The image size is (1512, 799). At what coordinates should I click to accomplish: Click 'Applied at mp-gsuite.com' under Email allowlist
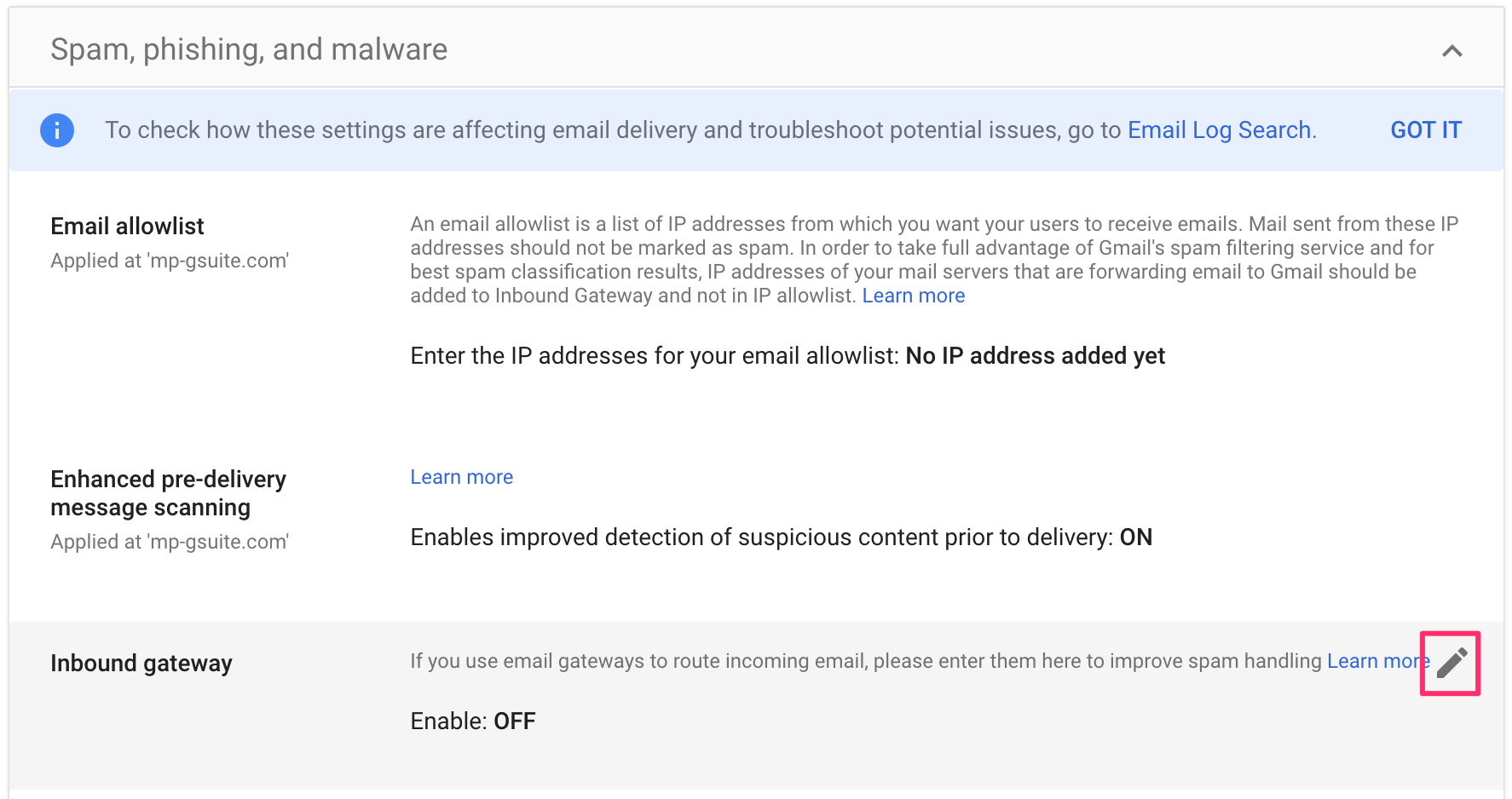tap(170, 261)
